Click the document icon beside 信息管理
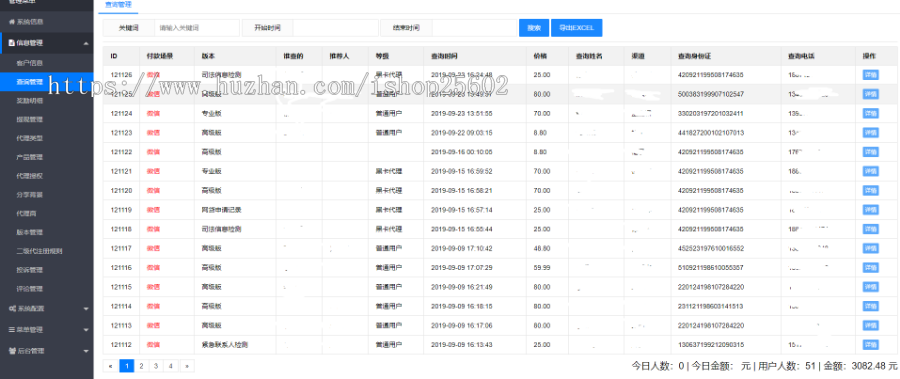 [11, 42]
